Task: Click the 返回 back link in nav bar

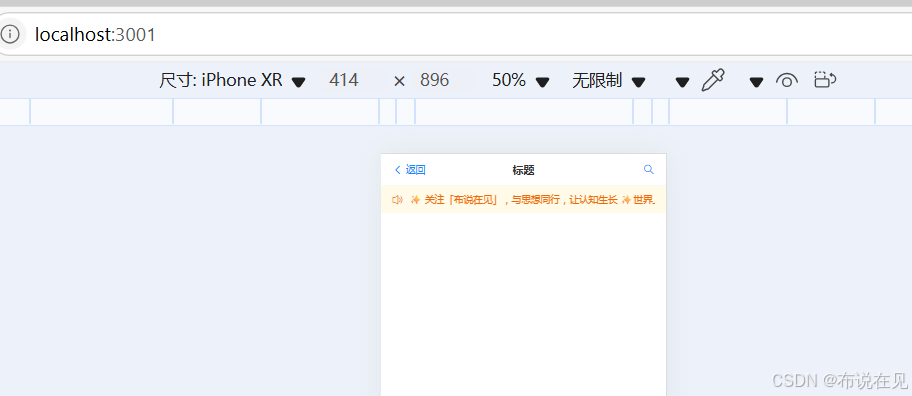Action: pyautogui.click(x=416, y=170)
